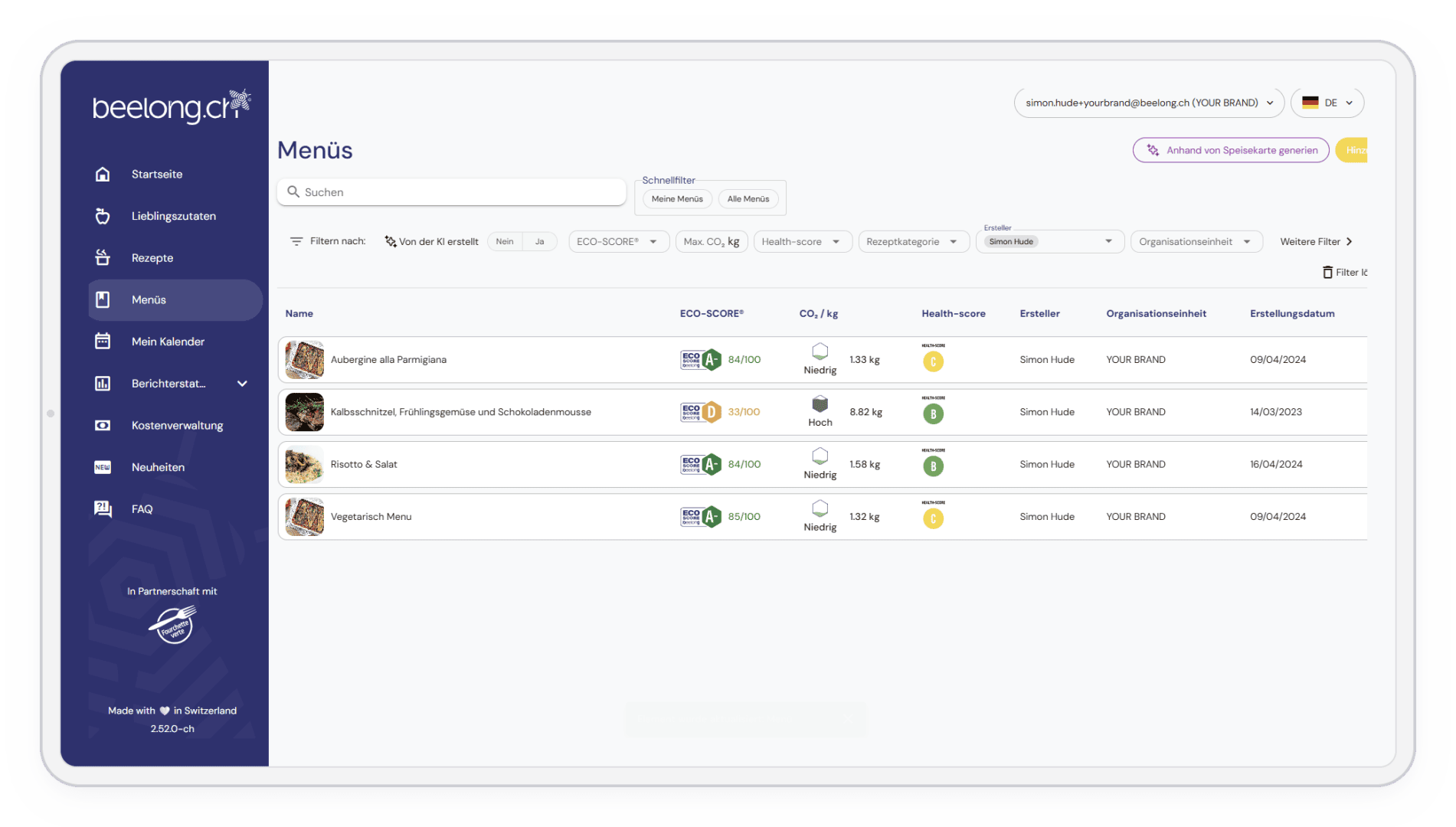1456x827 pixels.
Task: Select the Meine Menüs quick filter
Action: coord(677,199)
